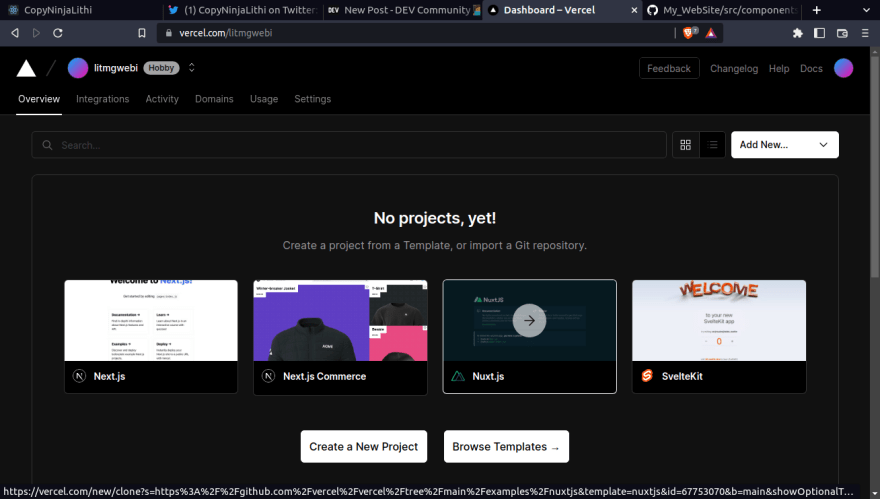Click the Nuxt.js logo icon

458,376
